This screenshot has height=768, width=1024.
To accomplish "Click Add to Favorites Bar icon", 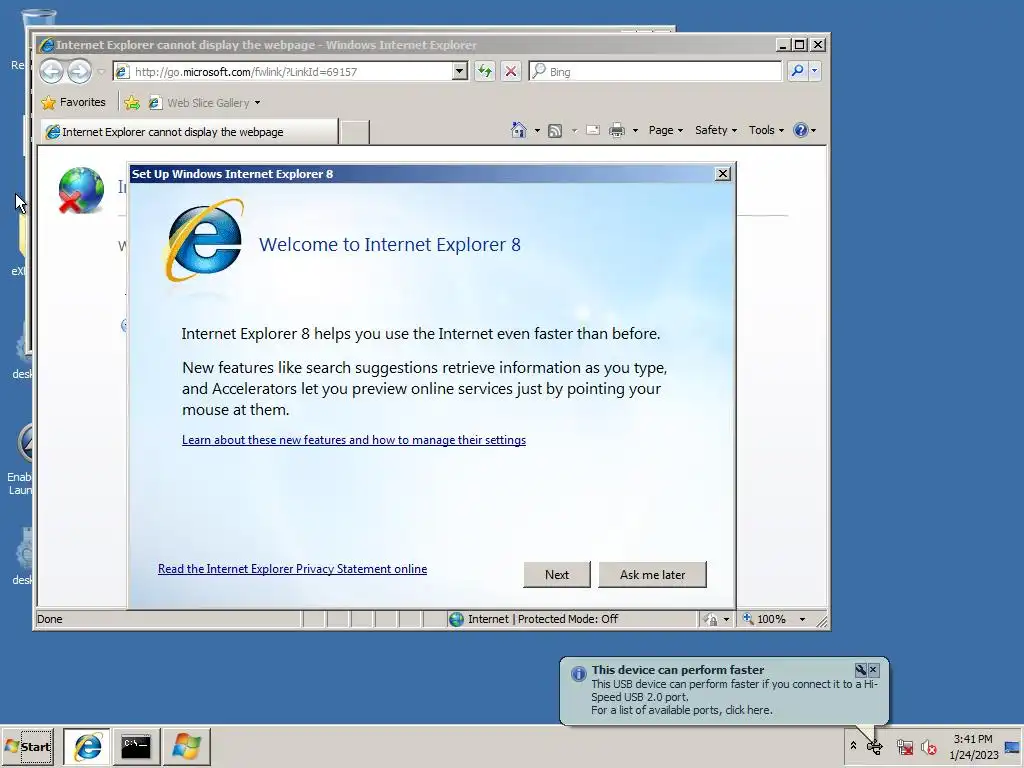I will [132, 103].
